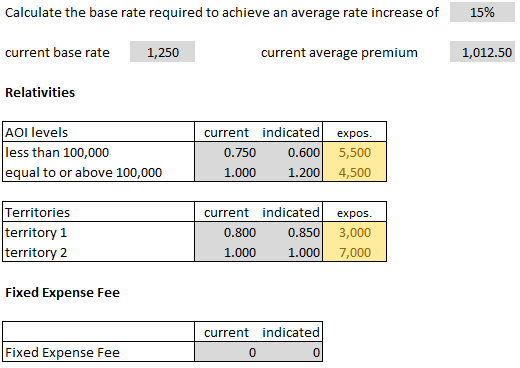Image resolution: width=520 pixels, height=368 pixels.
Task: Select the Fixed Expense Fee bold heading
Action: point(62,292)
